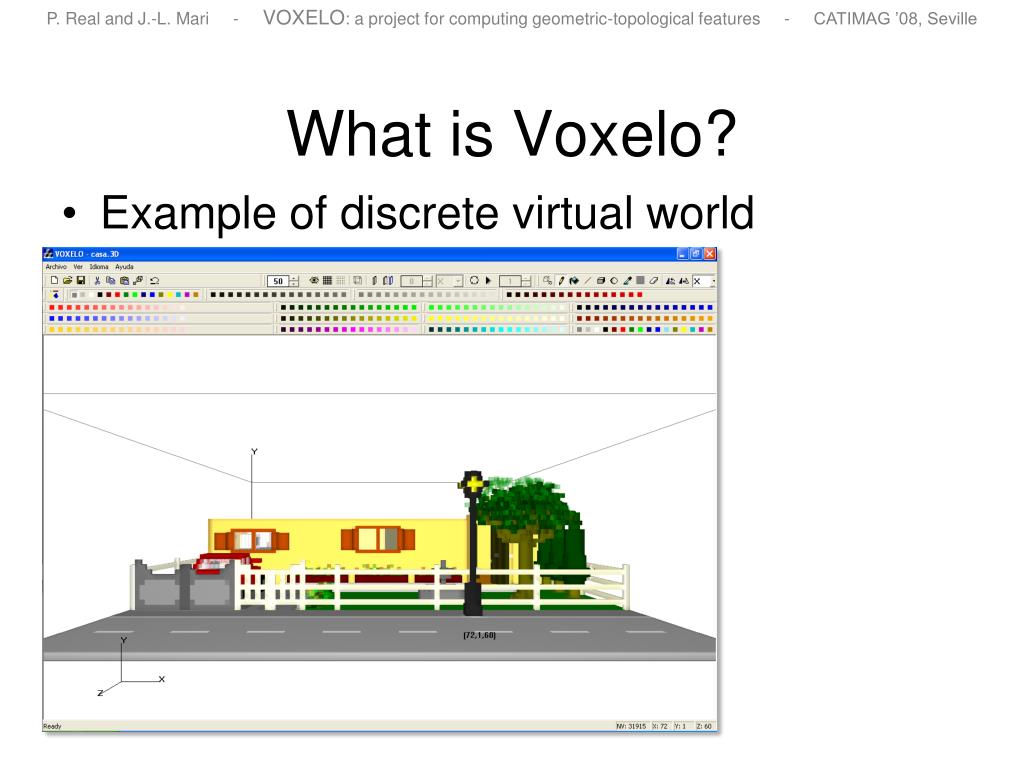
Task: Pick the brightest red swatch ending the dark-red gradient row
Action: pos(639,295)
